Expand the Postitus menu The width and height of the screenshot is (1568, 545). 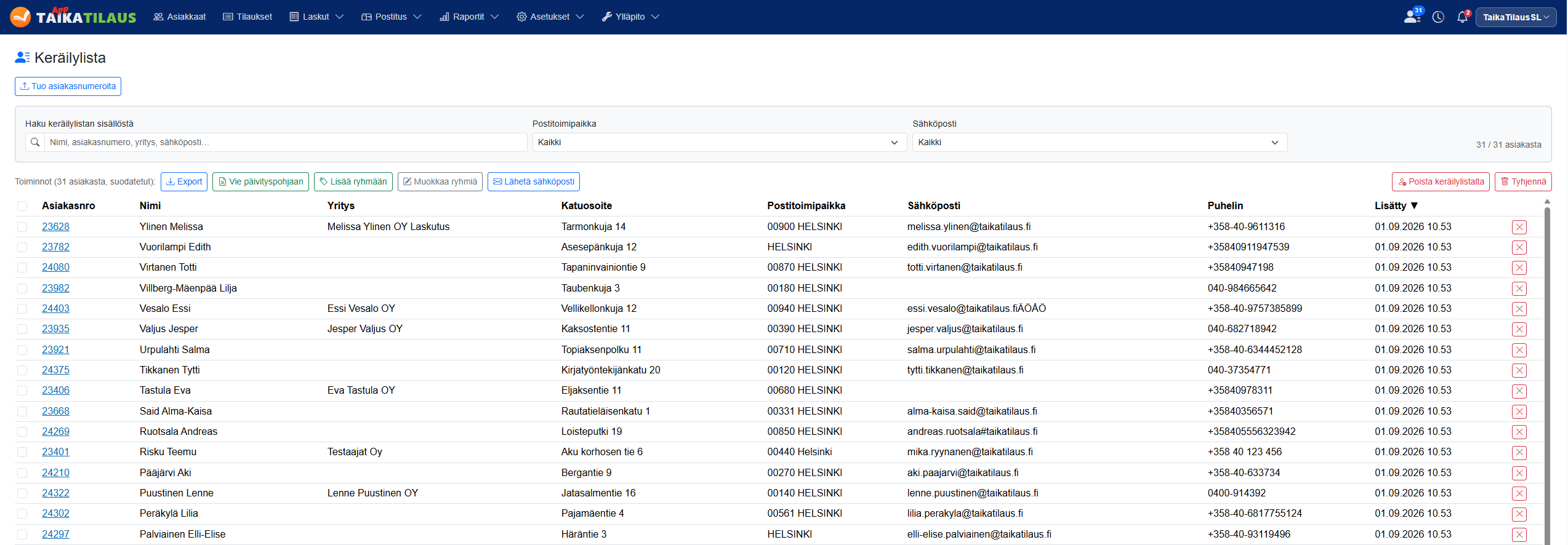(392, 17)
